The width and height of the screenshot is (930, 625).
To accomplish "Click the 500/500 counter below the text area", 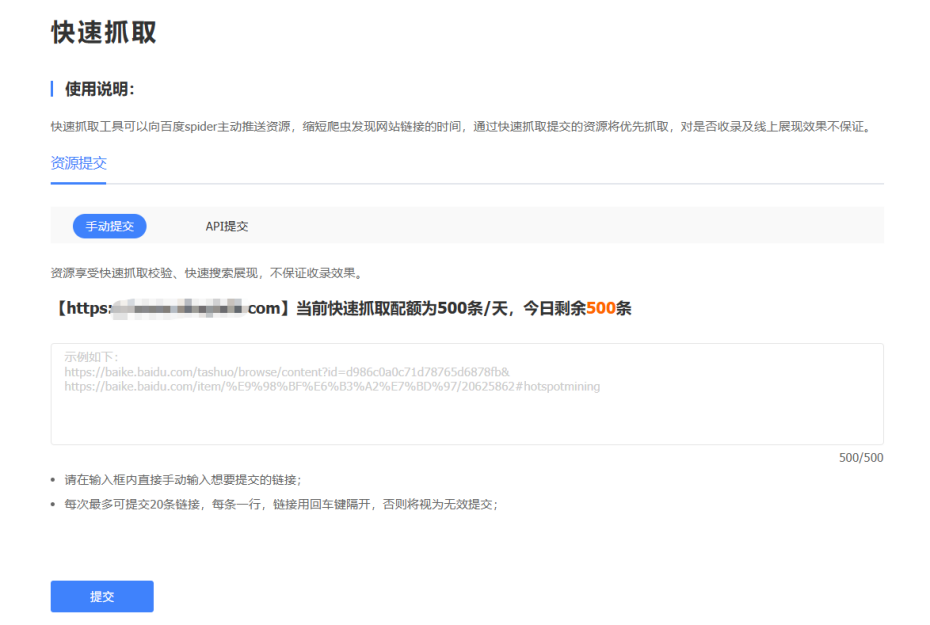I will point(860,458).
